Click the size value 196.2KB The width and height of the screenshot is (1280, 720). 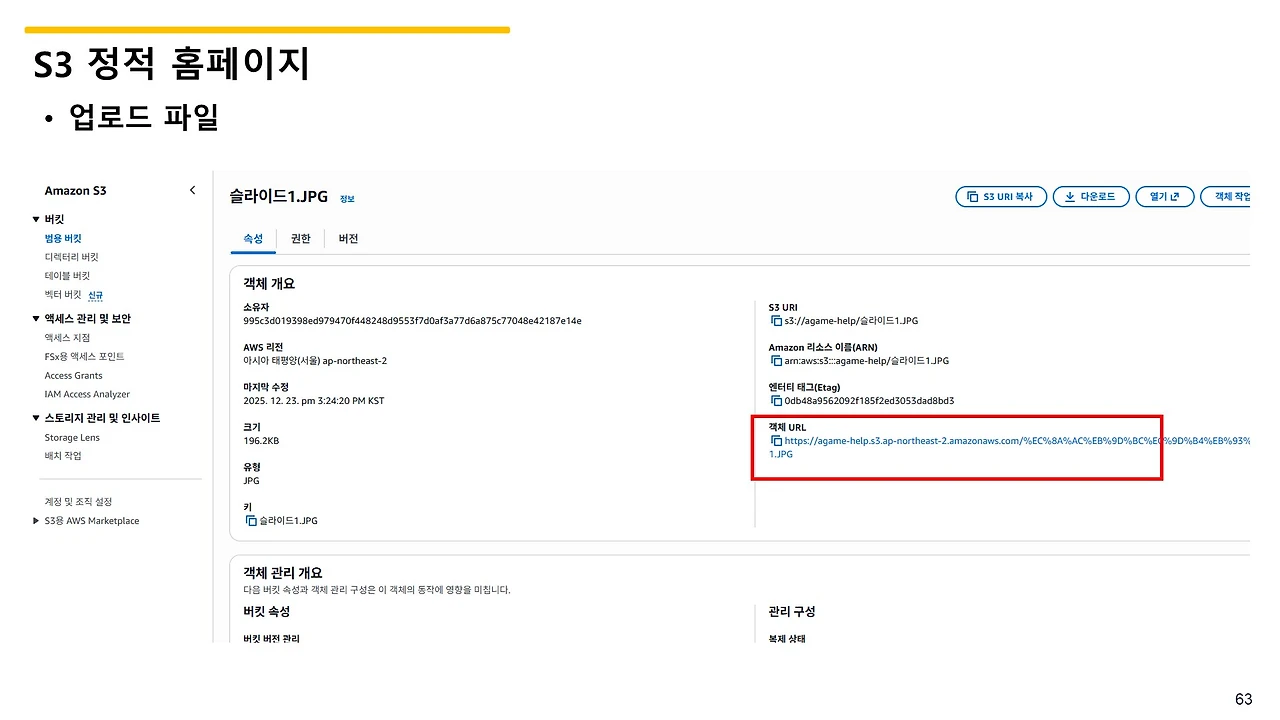(261, 441)
